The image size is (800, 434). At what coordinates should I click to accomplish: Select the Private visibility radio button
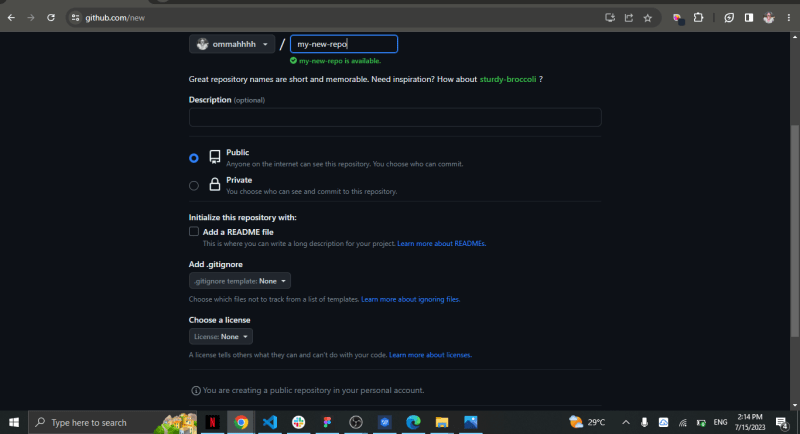coord(194,186)
